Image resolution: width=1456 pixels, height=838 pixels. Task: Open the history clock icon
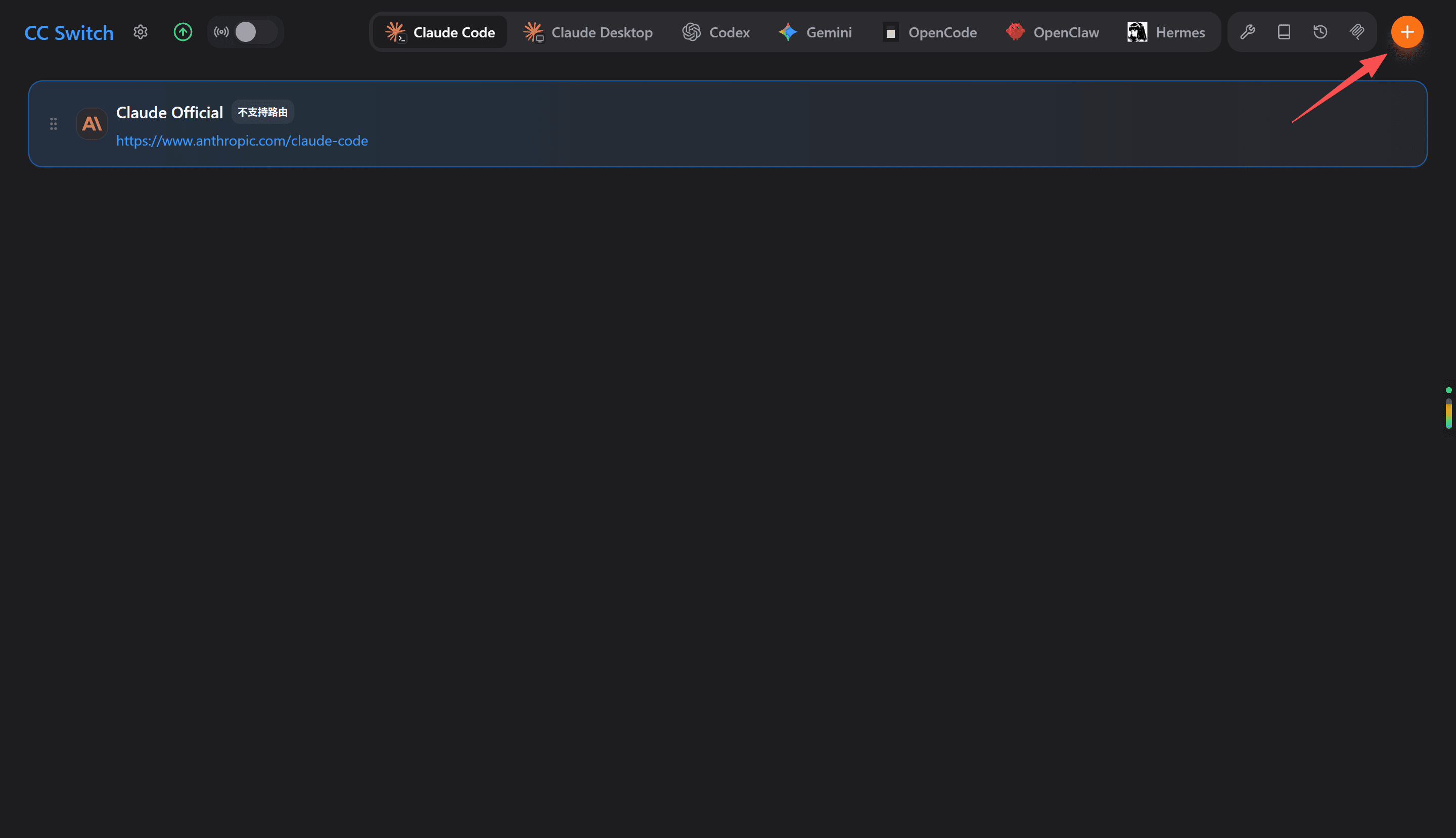pyautogui.click(x=1320, y=32)
